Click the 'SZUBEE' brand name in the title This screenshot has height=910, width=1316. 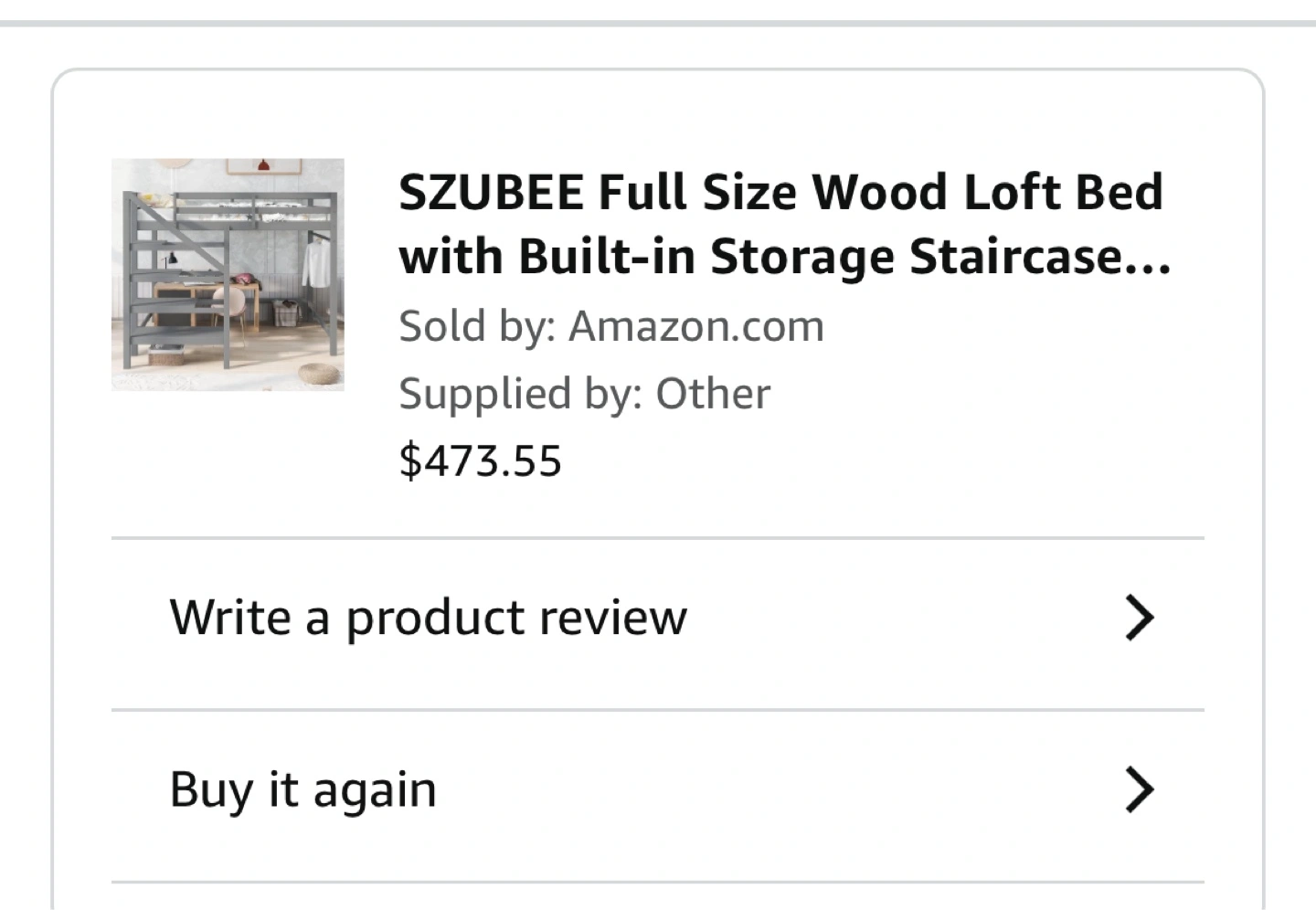point(491,193)
